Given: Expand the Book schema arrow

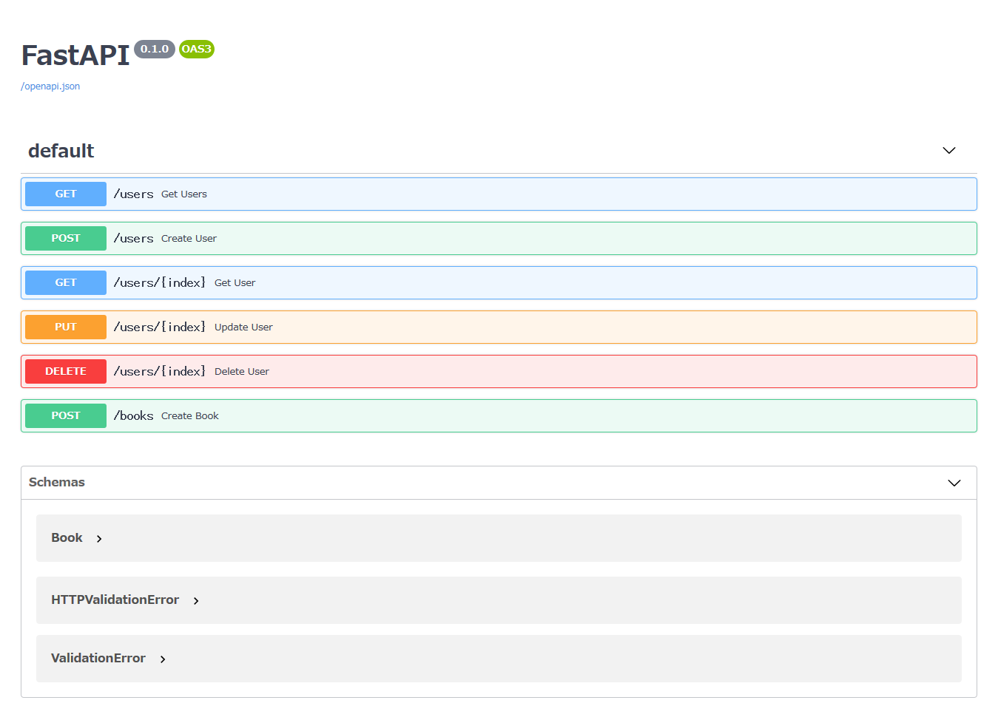Looking at the screenshot, I should click(x=99, y=539).
